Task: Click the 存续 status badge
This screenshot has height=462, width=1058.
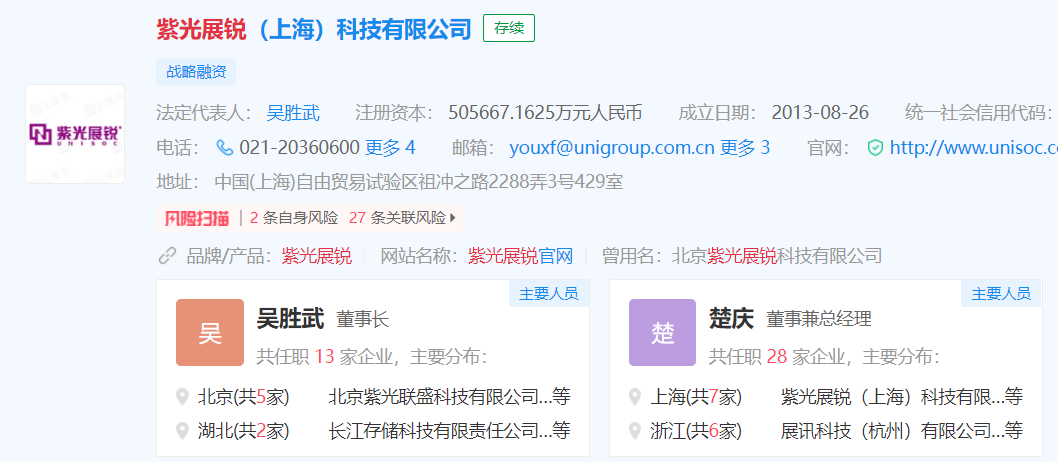Action: [509, 28]
